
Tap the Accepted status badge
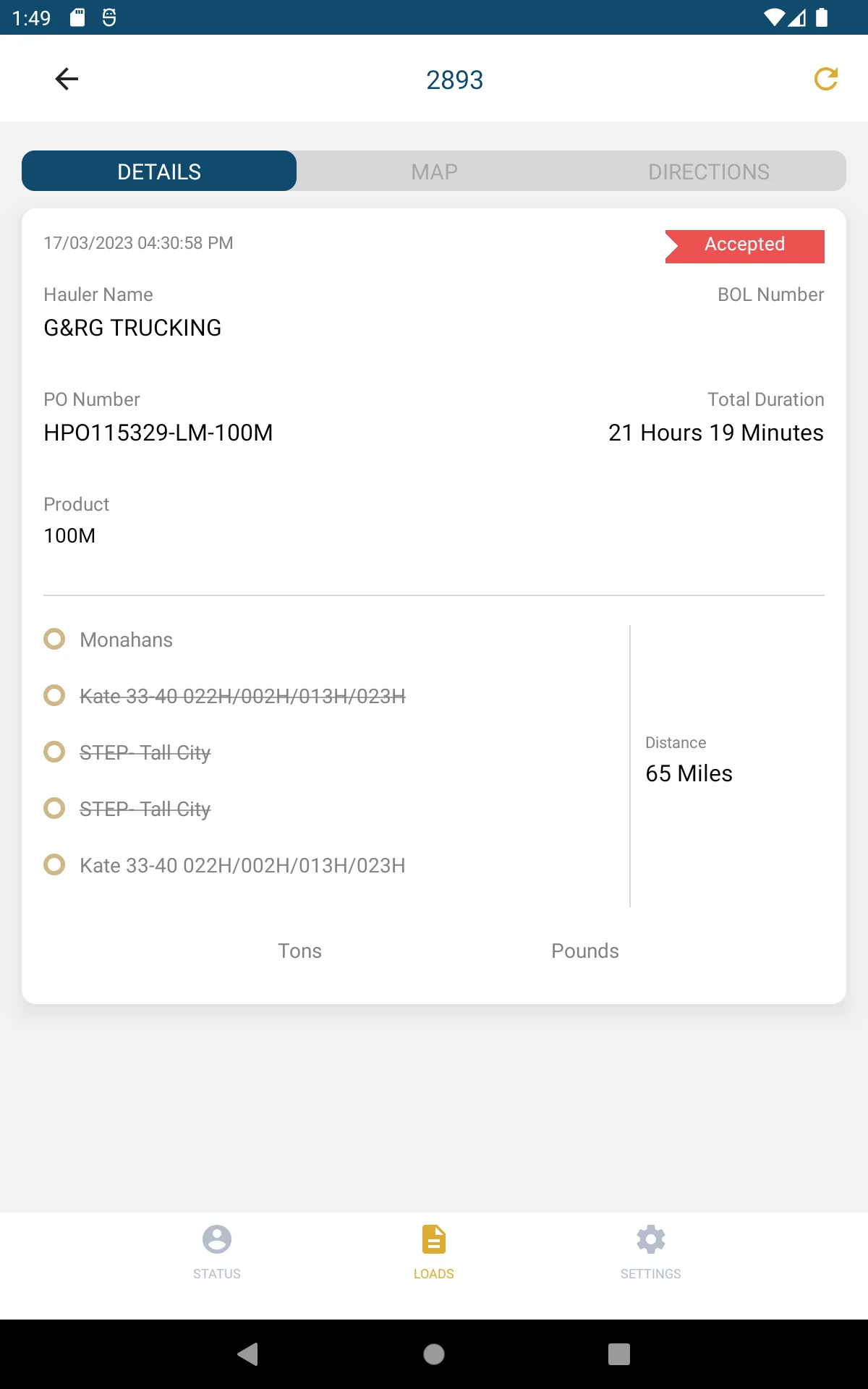pyautogui.click(x=744, y=246)
